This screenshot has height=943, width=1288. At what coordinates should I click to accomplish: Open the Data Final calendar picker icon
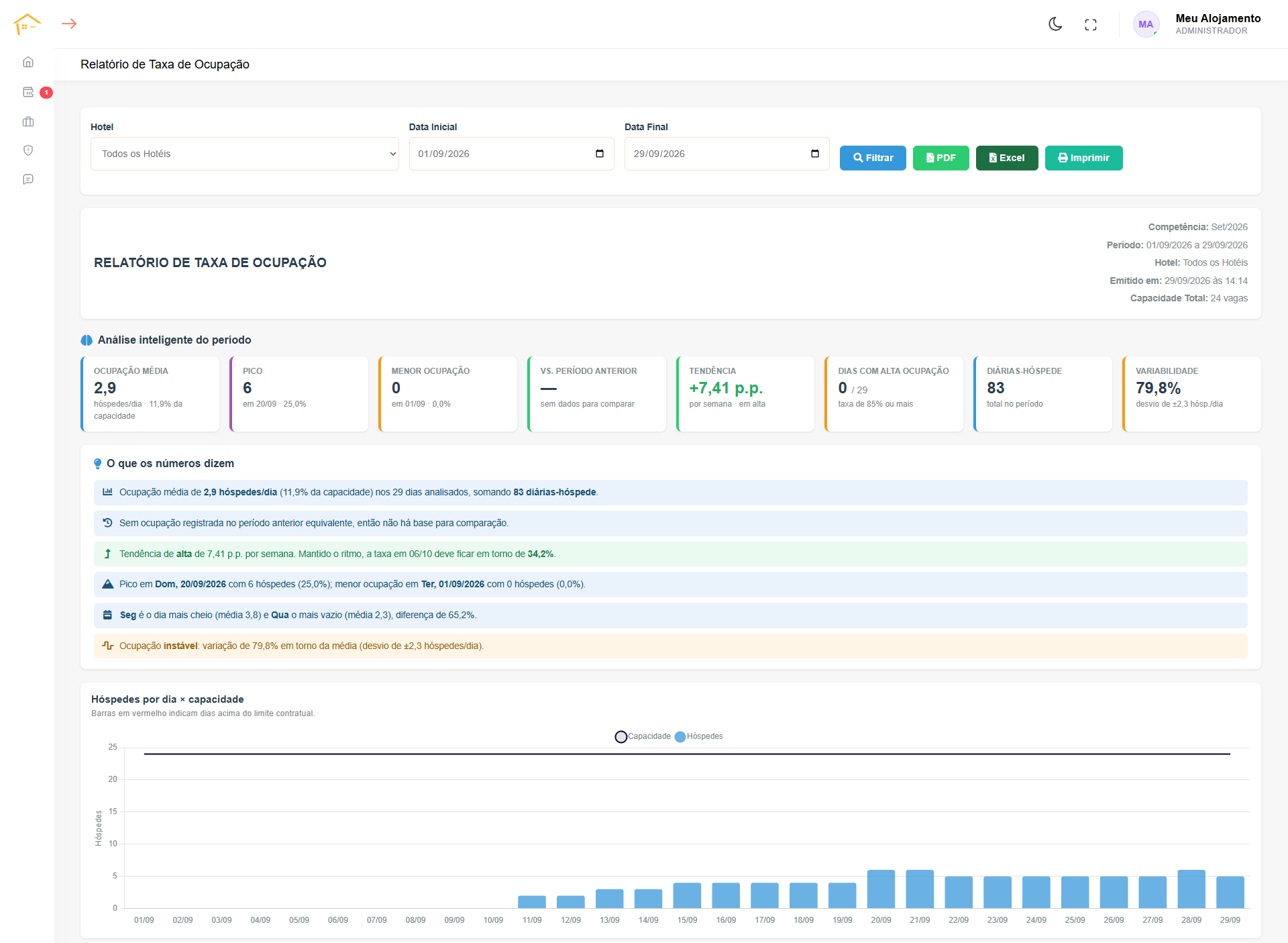(x=815, y=154)
